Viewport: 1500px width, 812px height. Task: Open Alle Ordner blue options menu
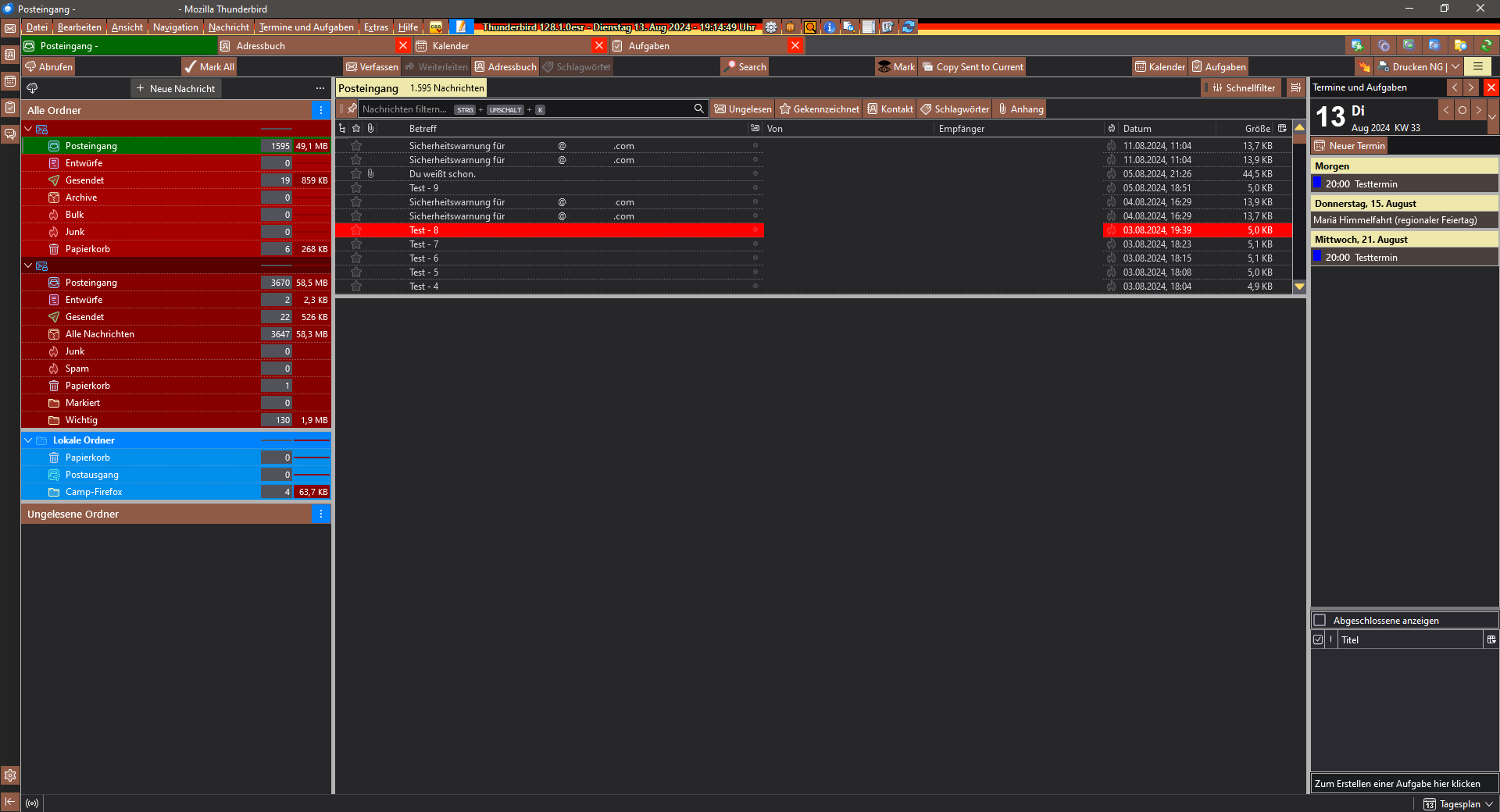[x=321, y=110]
